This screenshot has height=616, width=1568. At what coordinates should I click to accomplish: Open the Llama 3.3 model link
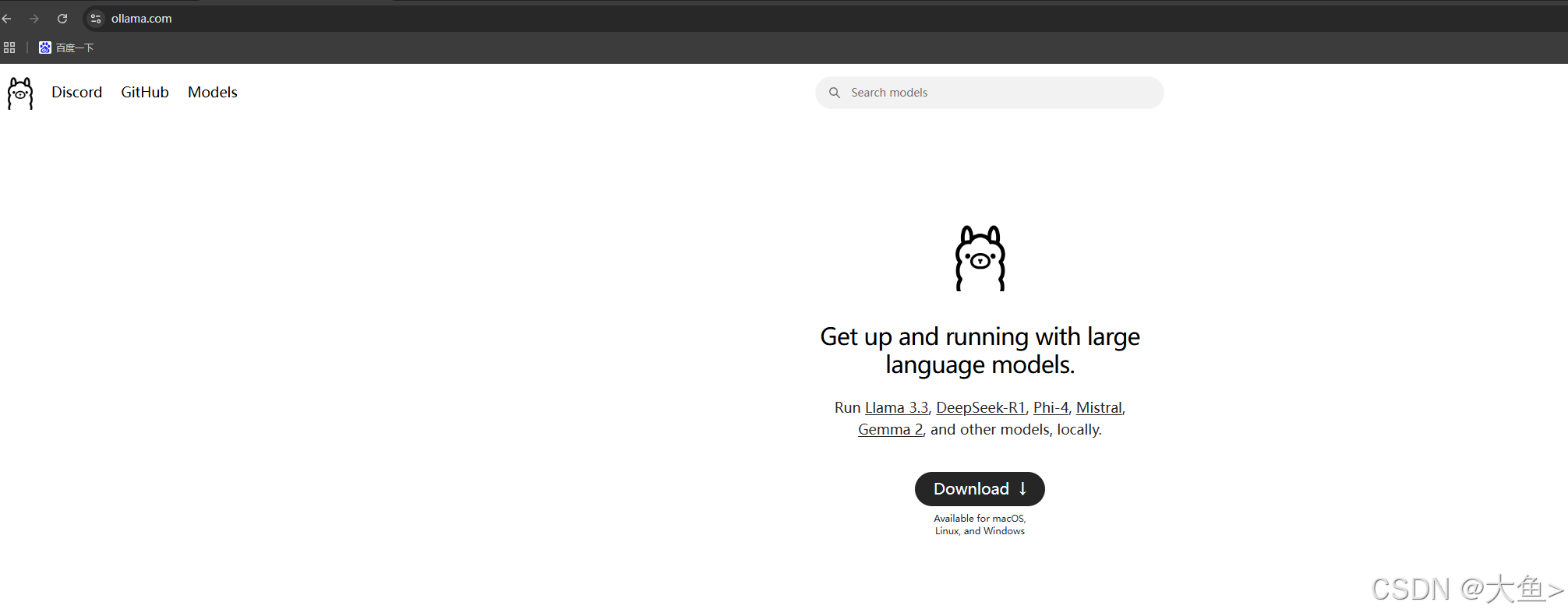point(897,407)
